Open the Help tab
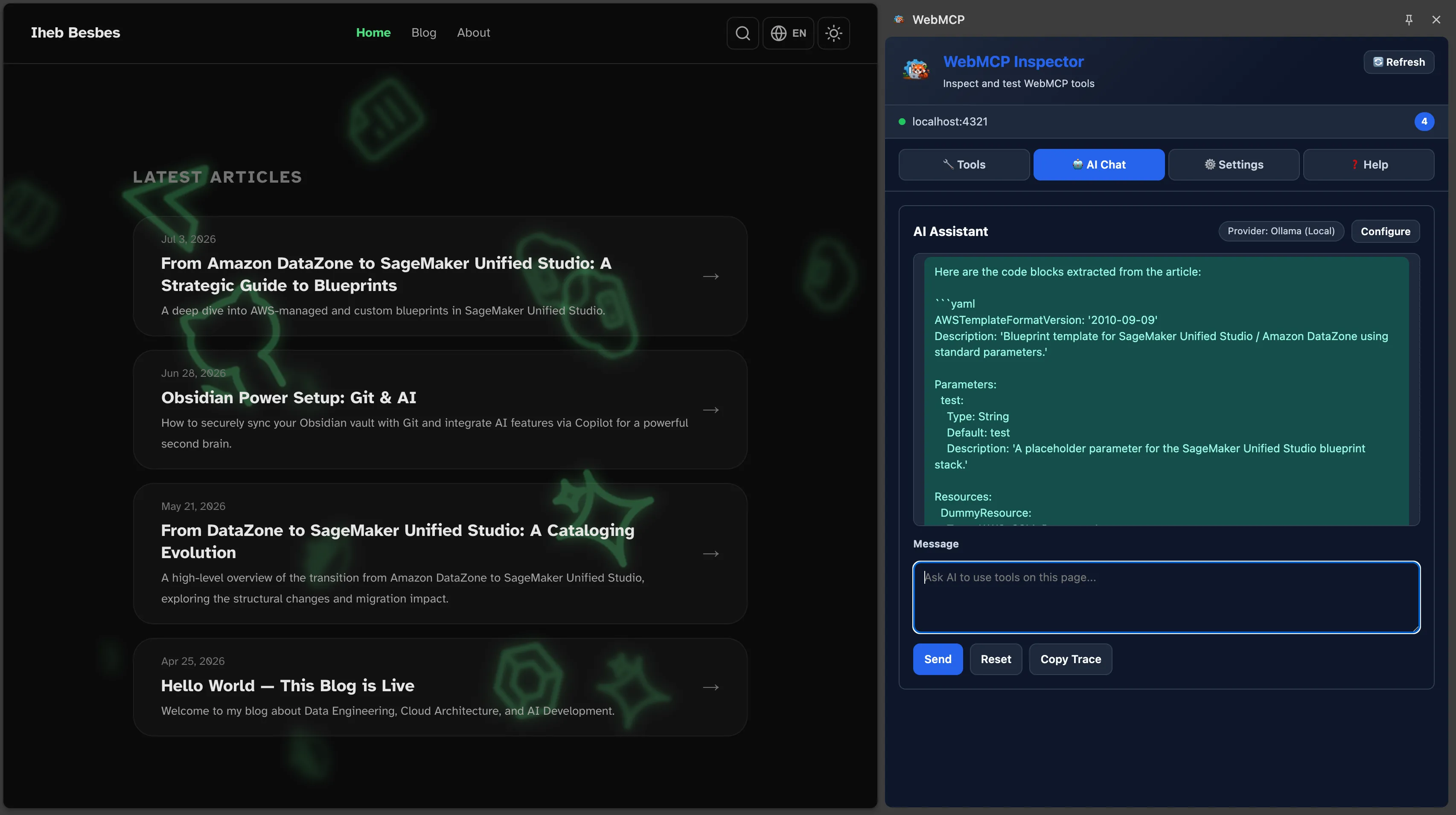This screenshot has height=815, width=1456. [x=1369, y=164]
